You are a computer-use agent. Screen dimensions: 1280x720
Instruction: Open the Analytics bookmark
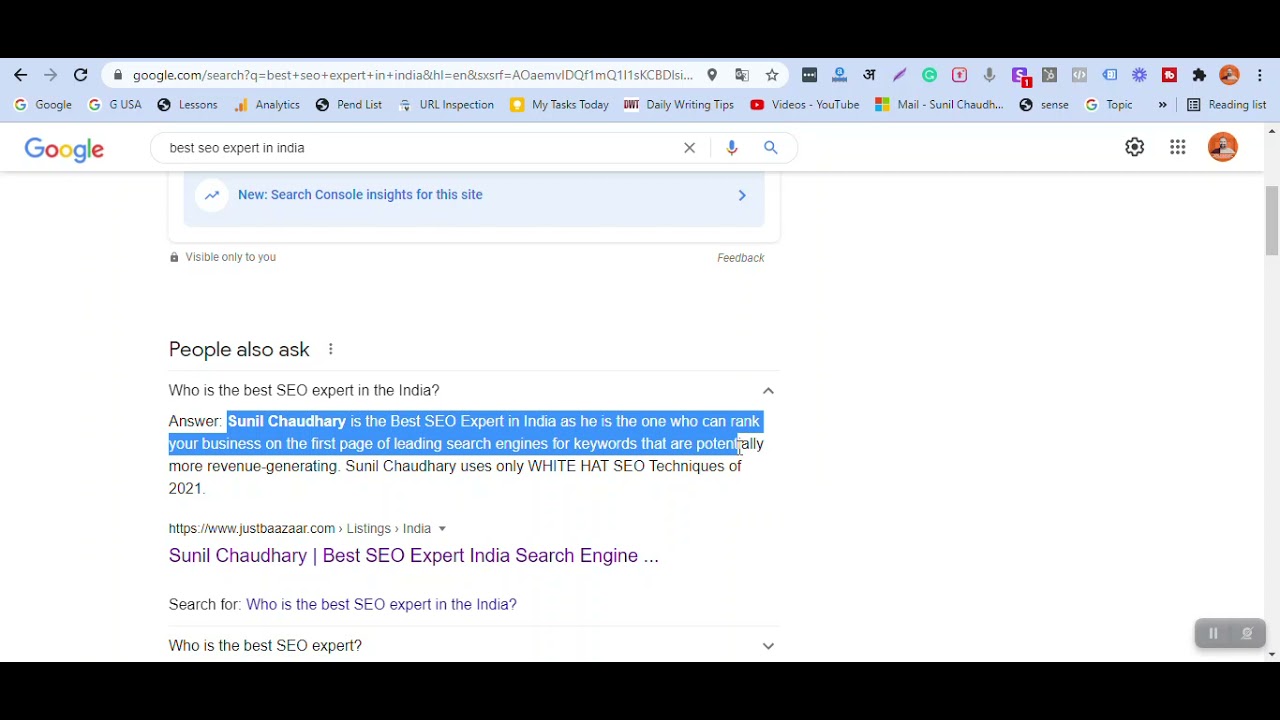(x=267, y=105)
